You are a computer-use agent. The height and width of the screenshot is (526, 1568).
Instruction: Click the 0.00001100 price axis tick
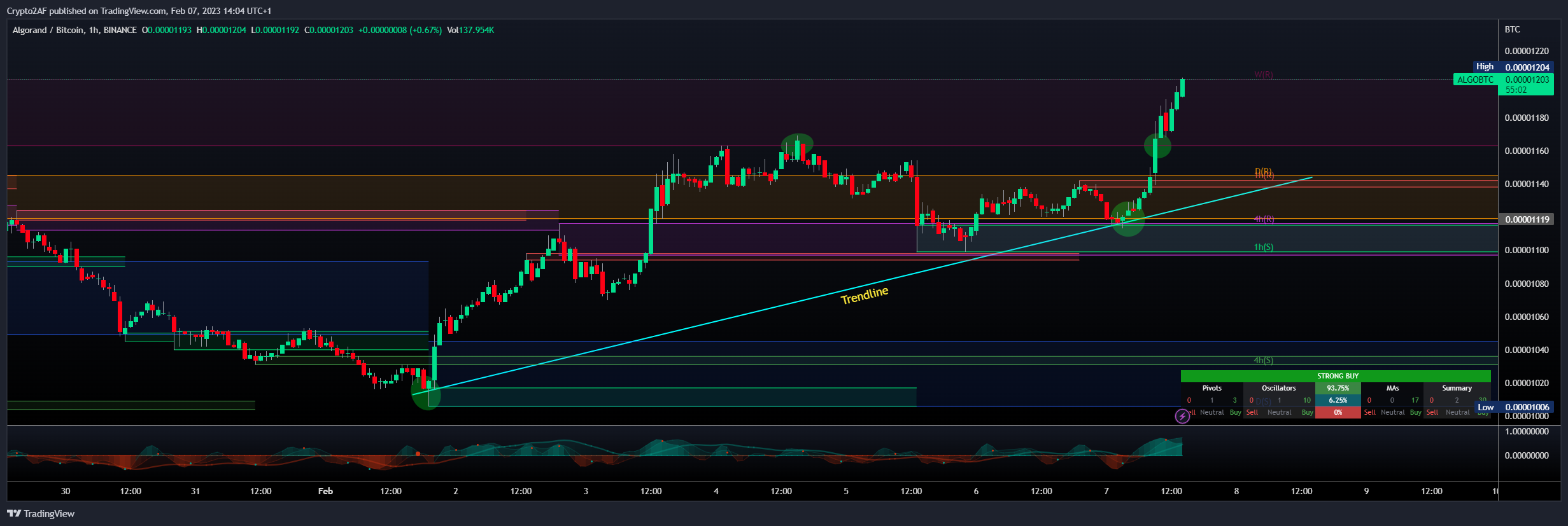click(x=1527, y=250)
